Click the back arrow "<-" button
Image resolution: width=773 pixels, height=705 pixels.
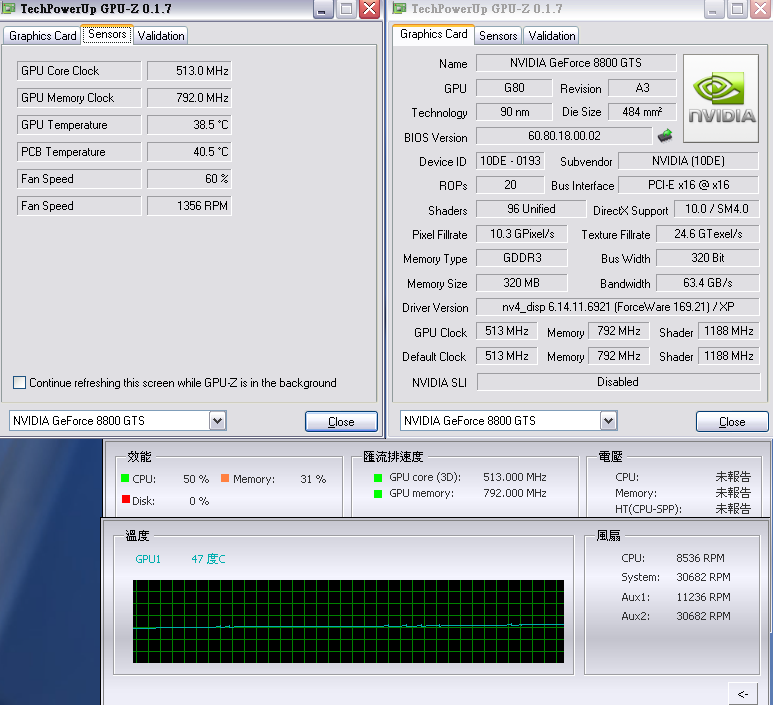743,693
